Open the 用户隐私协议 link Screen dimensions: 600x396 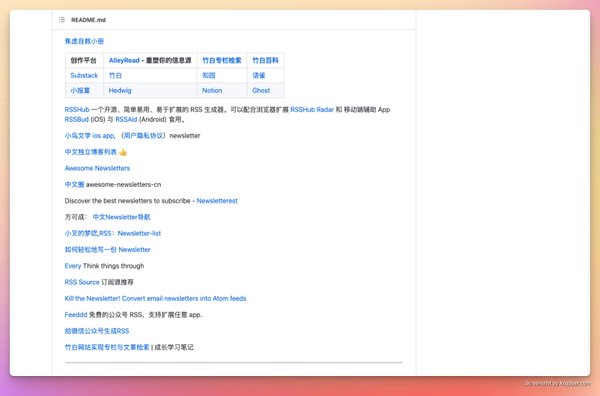coord(144,135)
